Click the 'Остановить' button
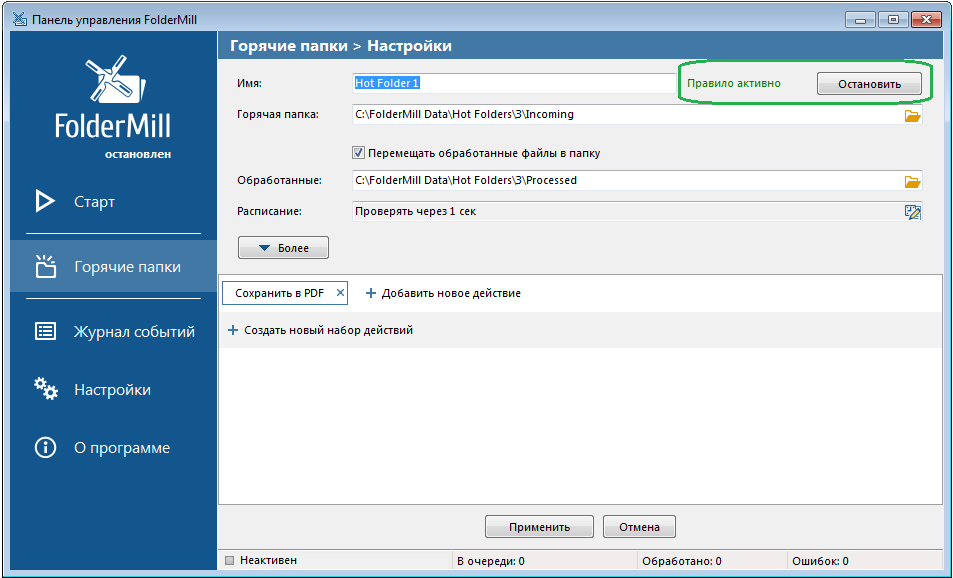Image resolution: width=953 pixels, height=578 pixels. pos(869,84)
